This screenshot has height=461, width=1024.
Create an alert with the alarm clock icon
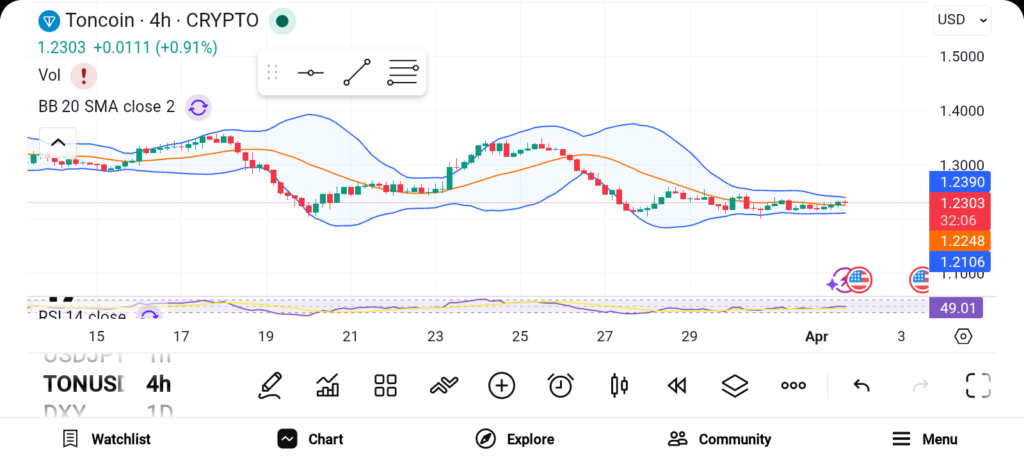coord(560,385)
